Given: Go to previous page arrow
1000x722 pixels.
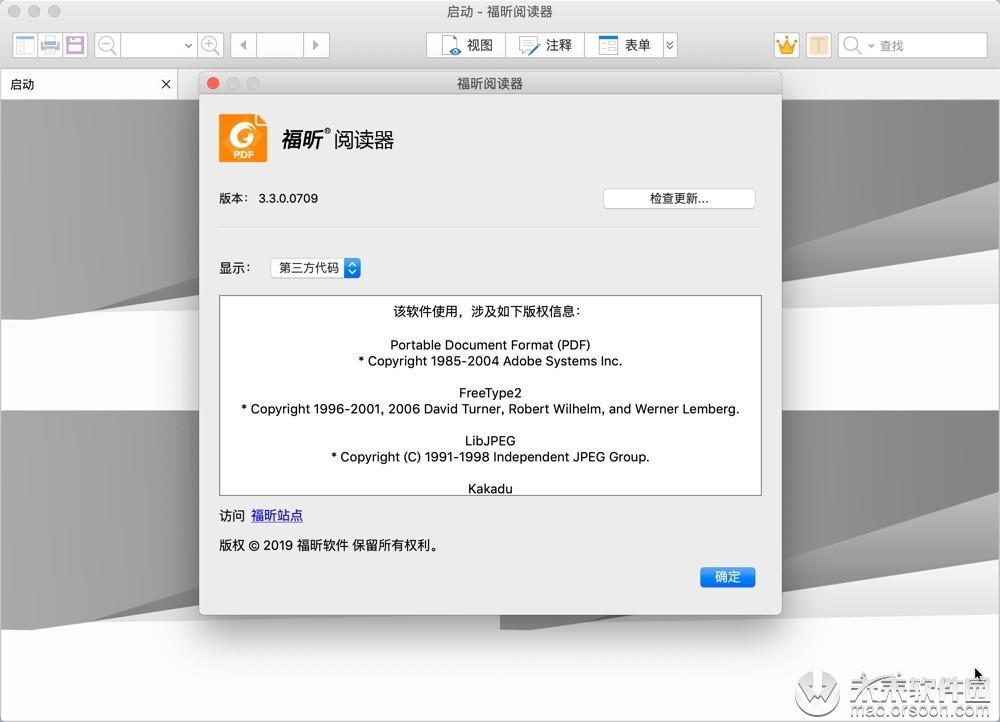Looking at the screenshot, I should tap(243, 45).
